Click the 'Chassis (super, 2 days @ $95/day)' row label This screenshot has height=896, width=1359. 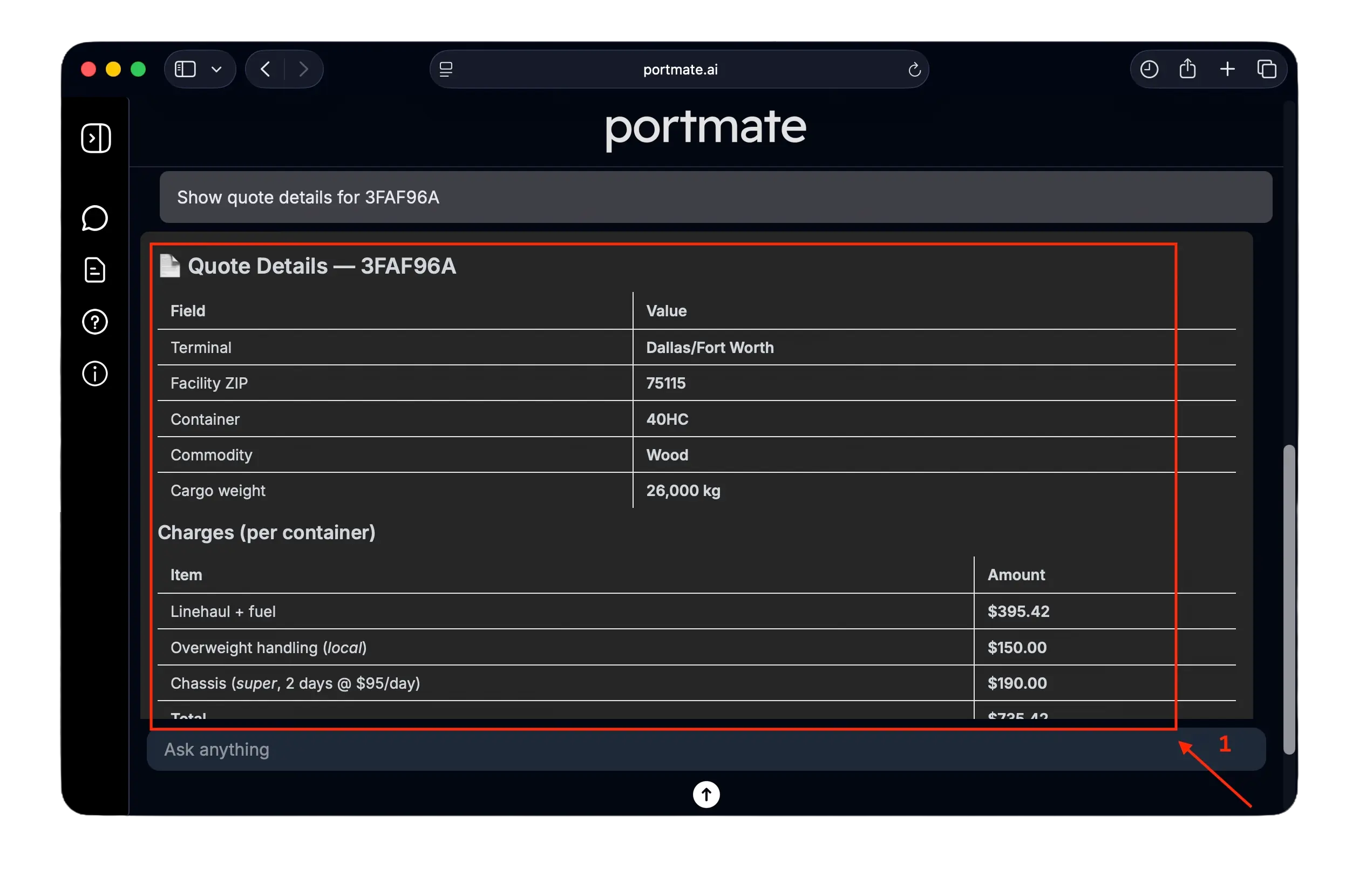tap(295, 683)
